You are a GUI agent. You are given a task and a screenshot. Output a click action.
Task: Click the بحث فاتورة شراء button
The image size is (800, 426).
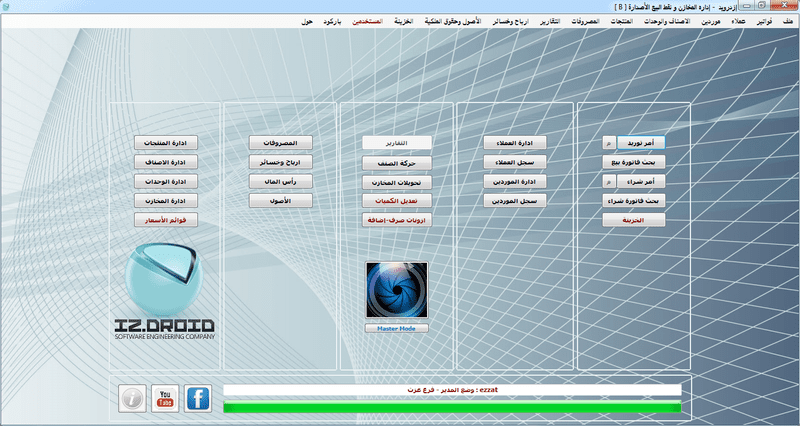(x=634, y=201)
